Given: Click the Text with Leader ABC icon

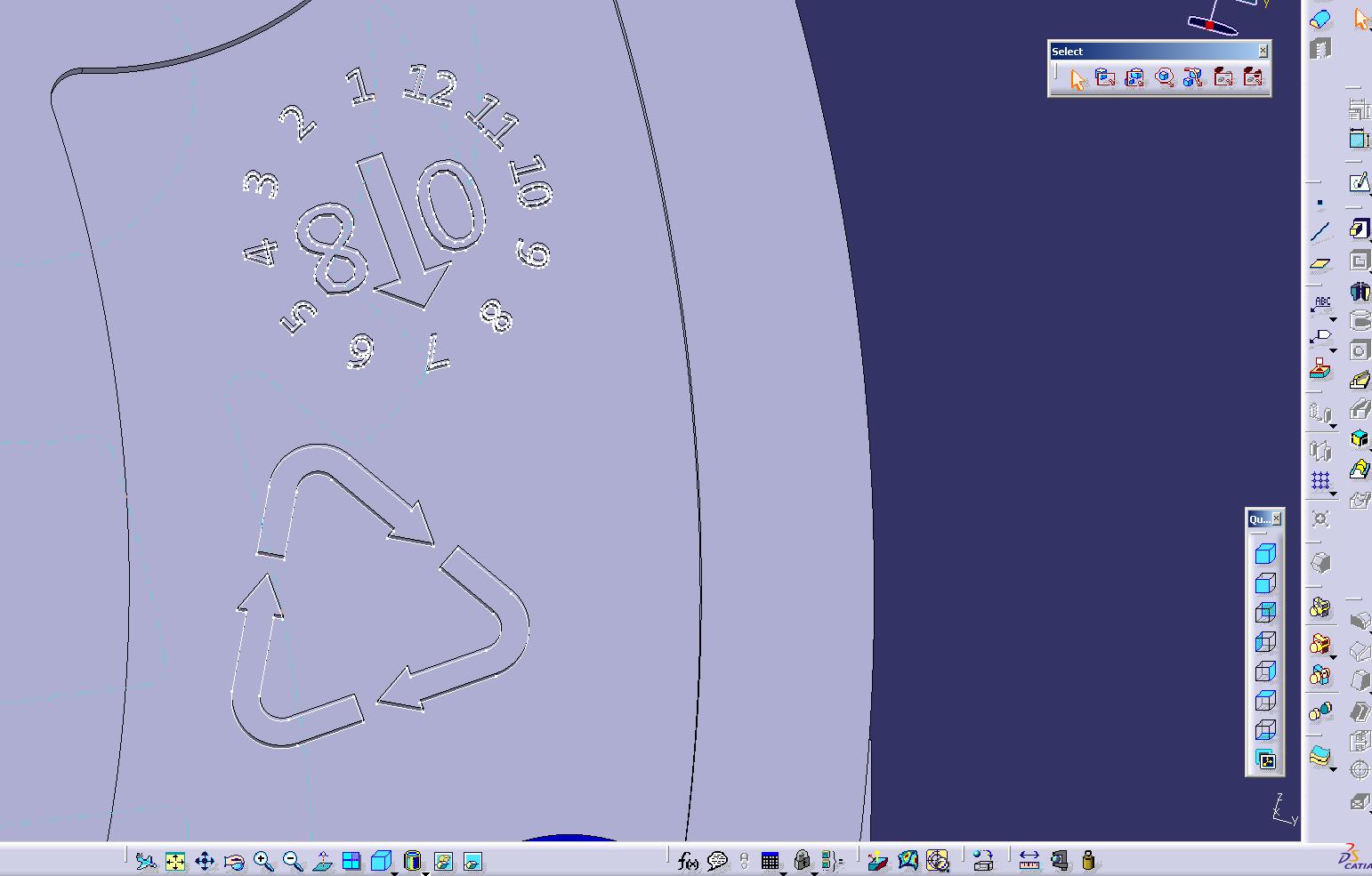Looking at the screenshot, I should pyautogui.click(x=1321, y=305).
